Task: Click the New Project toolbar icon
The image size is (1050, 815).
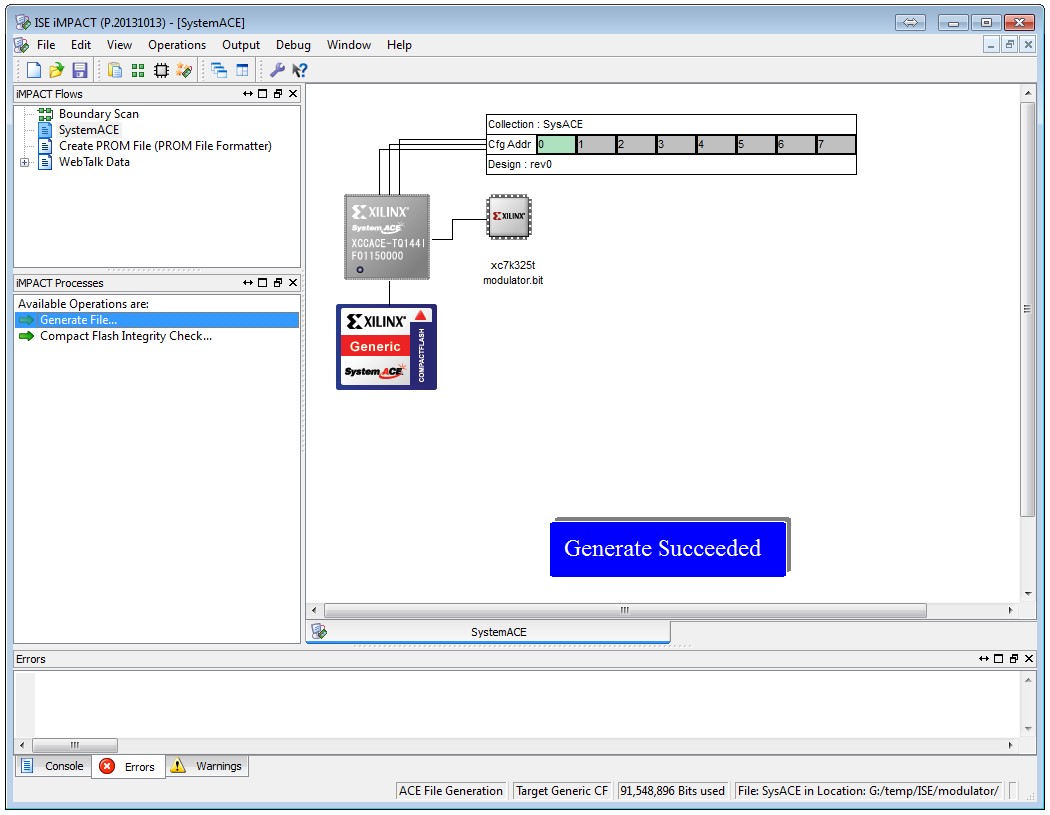Action: (x=34, y=70)
